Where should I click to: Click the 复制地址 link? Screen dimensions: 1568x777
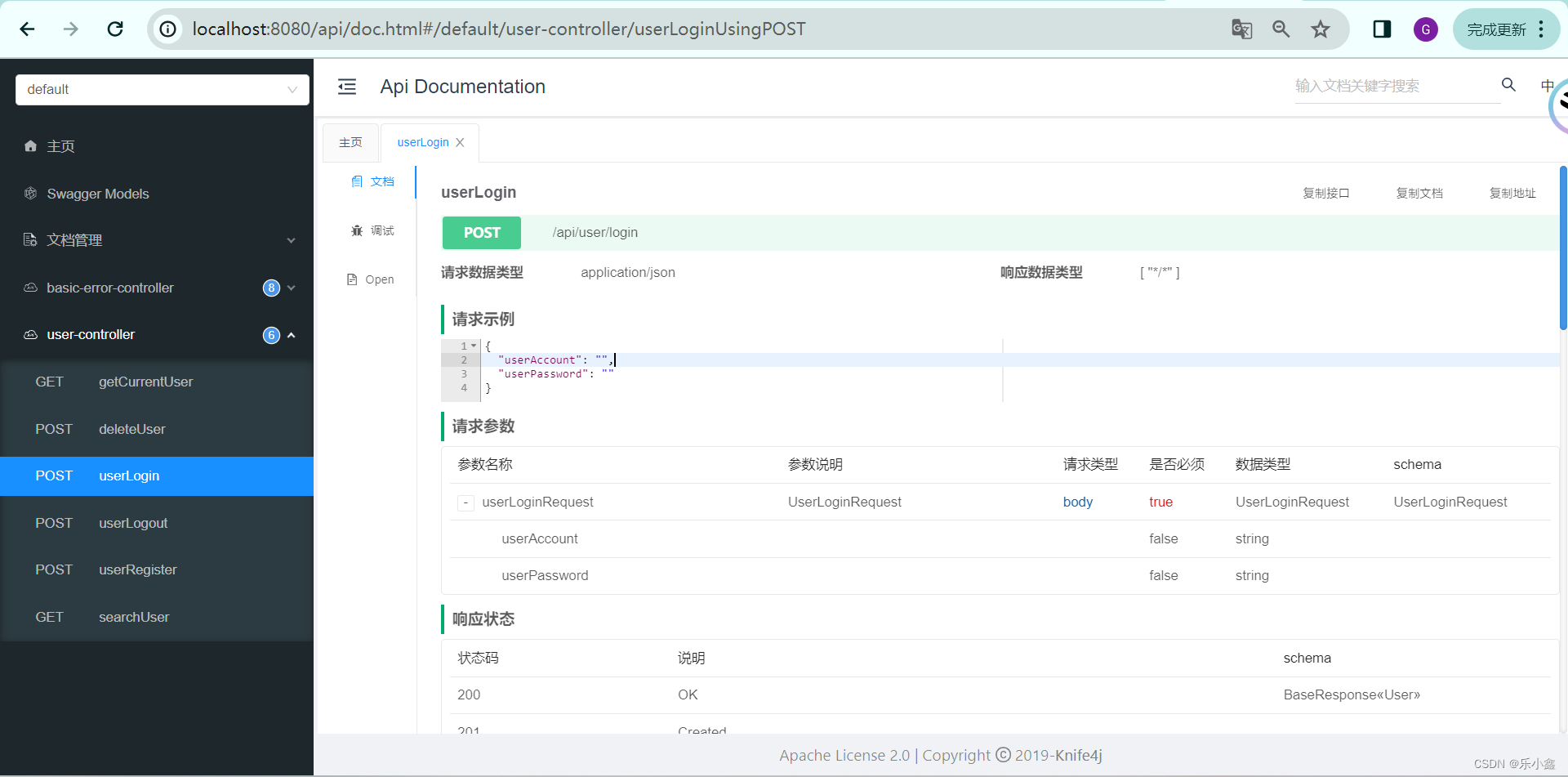pyautogui.click(x=1512, y=193)
